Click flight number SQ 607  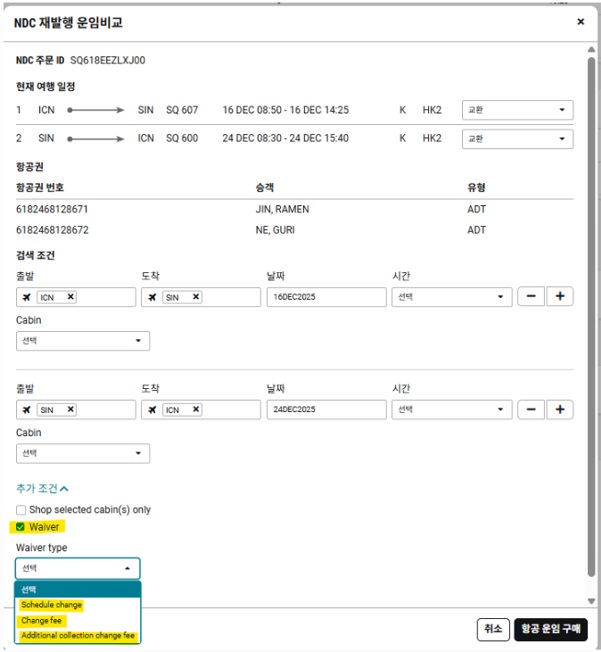tap(182, 110)
